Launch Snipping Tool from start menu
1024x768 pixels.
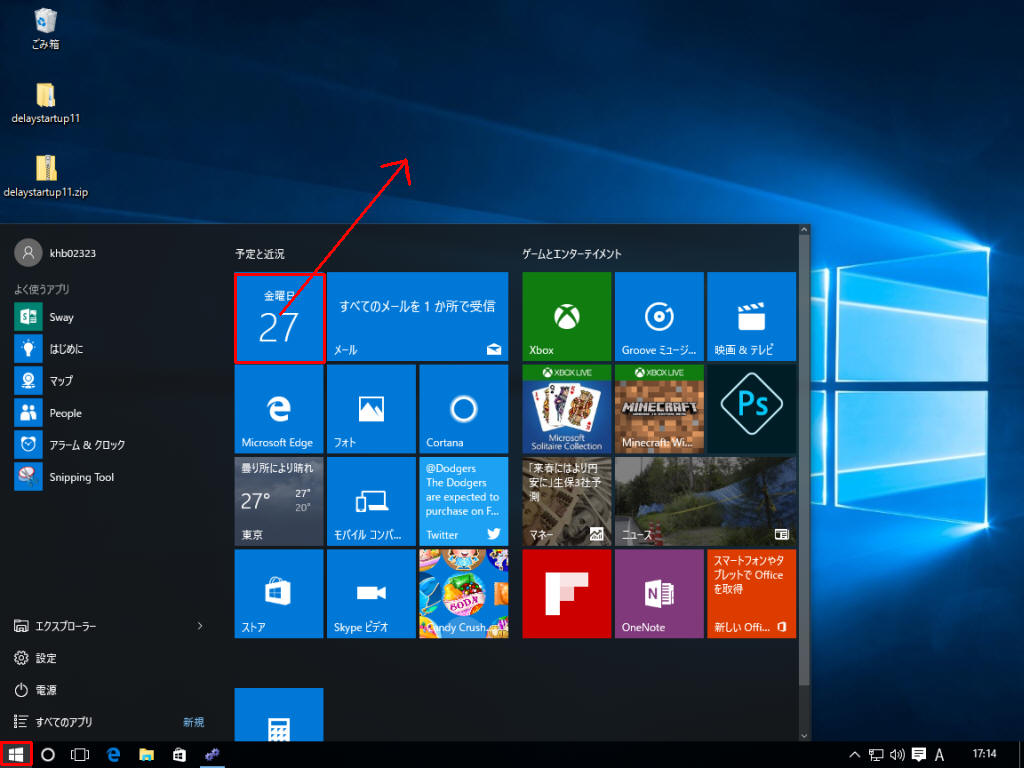[x=111, y=477]
